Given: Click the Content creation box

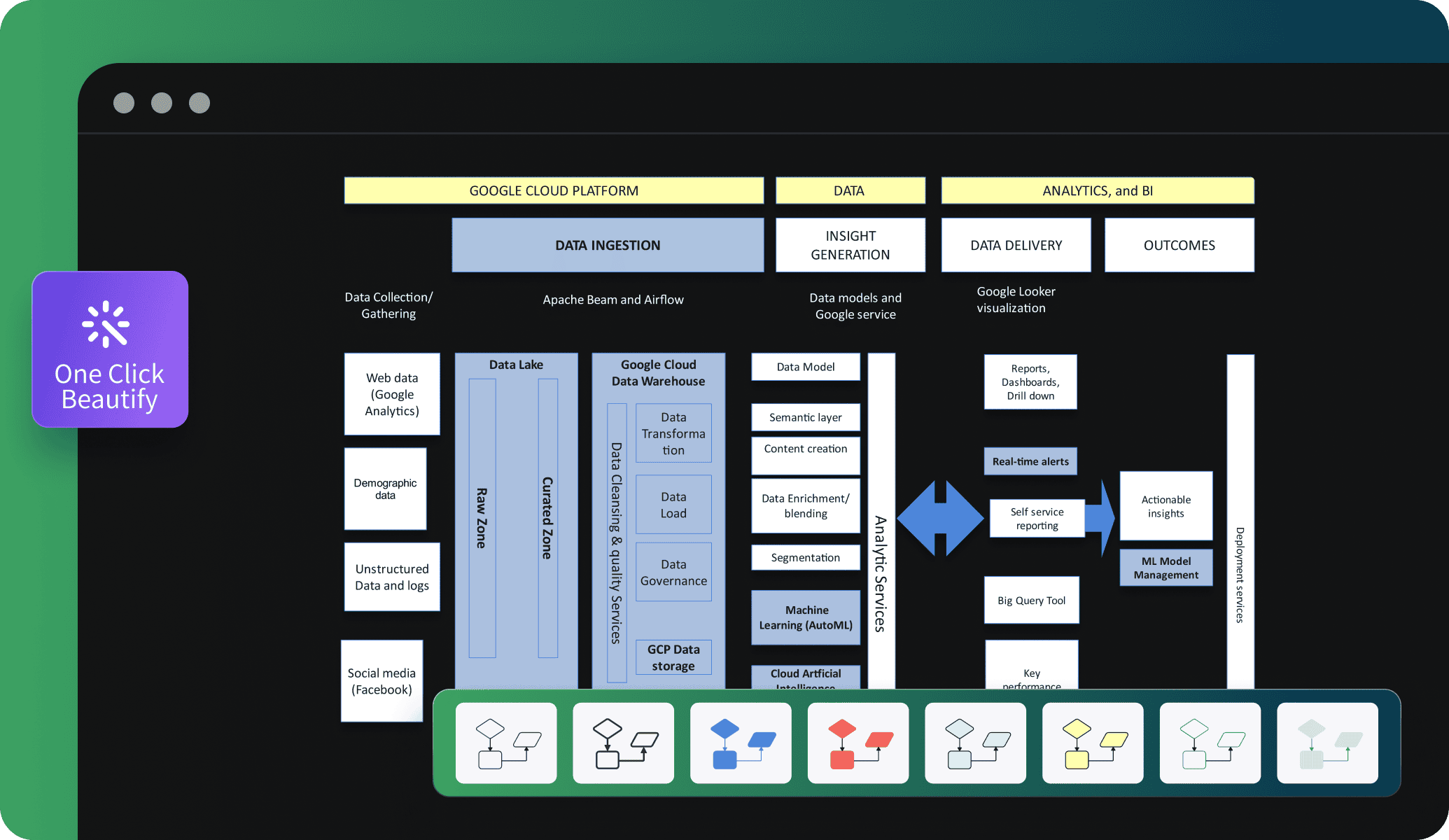Looking at the screenshot, I should coord(806,456).
